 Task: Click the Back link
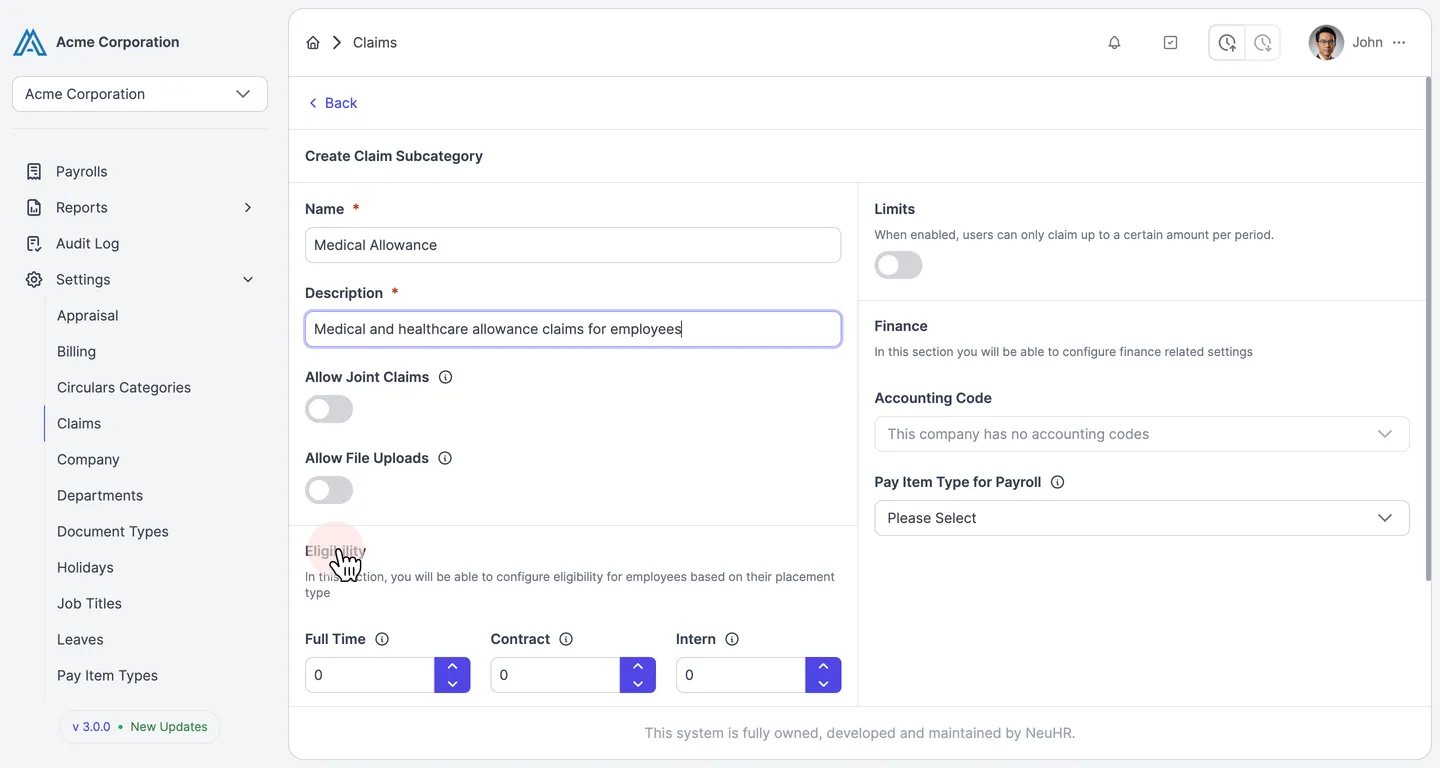pyautogui.click(x=332, y=103)
